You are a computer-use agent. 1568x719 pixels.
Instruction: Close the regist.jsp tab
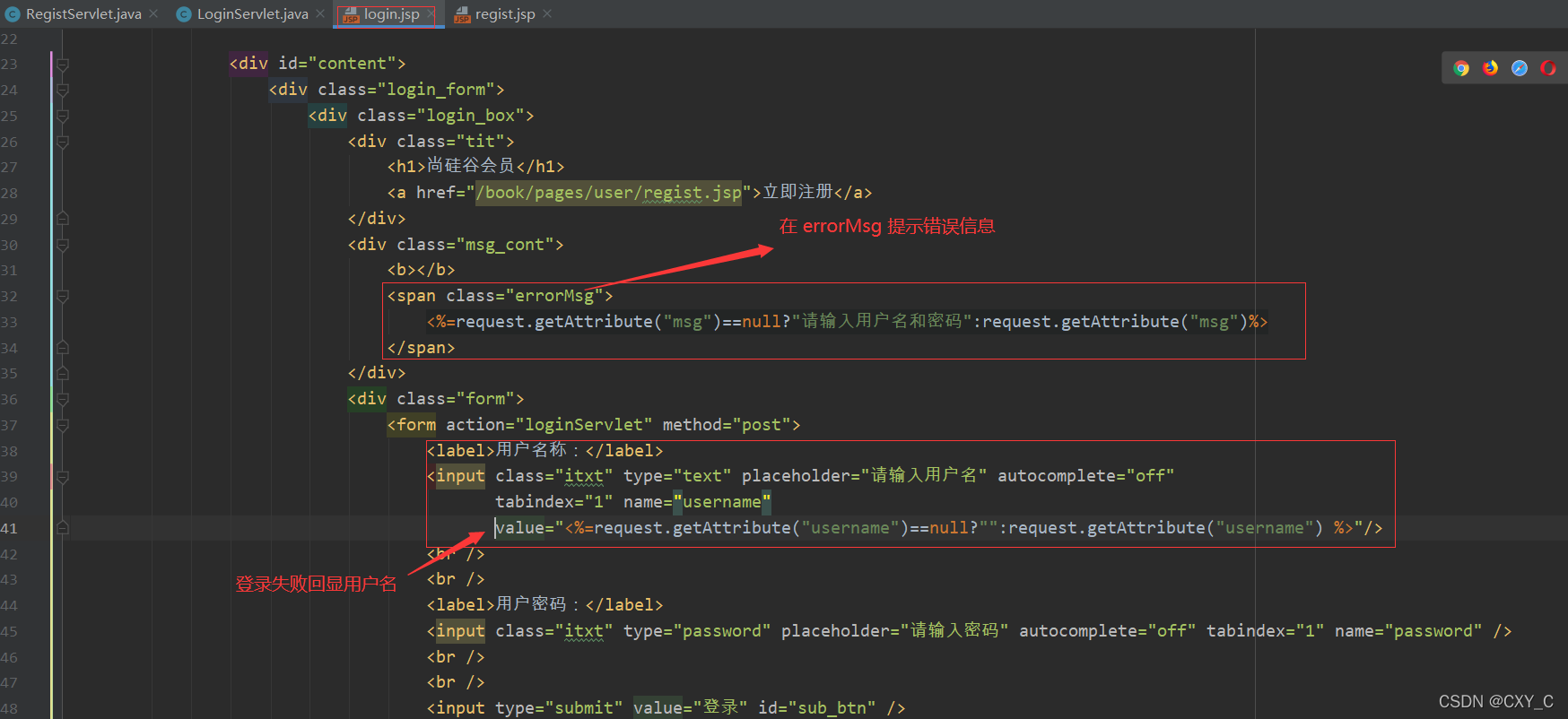point(547,13)
